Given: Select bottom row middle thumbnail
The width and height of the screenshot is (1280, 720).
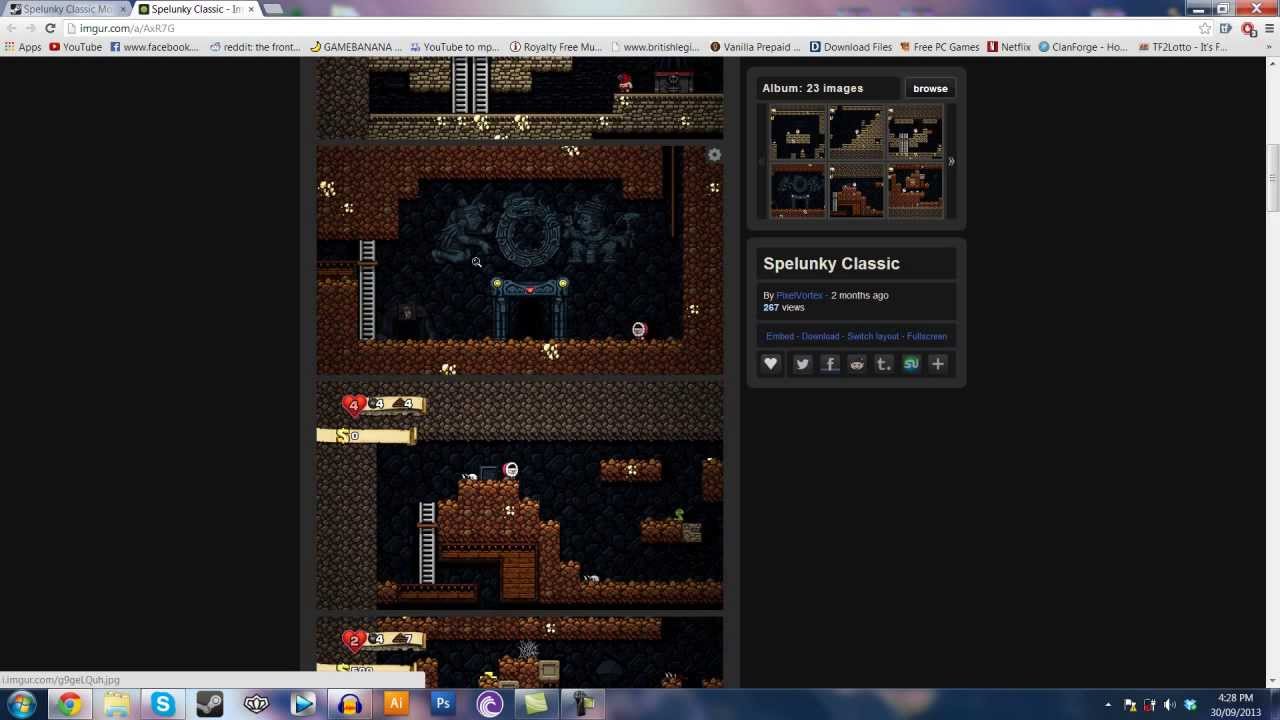Looking at the screenshot, I should 856,191.
